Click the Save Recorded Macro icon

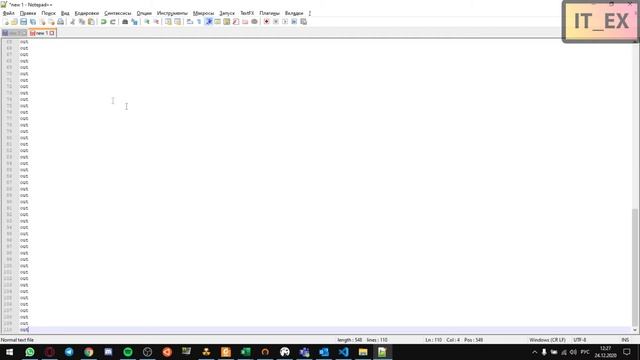(x=304, y=22)
